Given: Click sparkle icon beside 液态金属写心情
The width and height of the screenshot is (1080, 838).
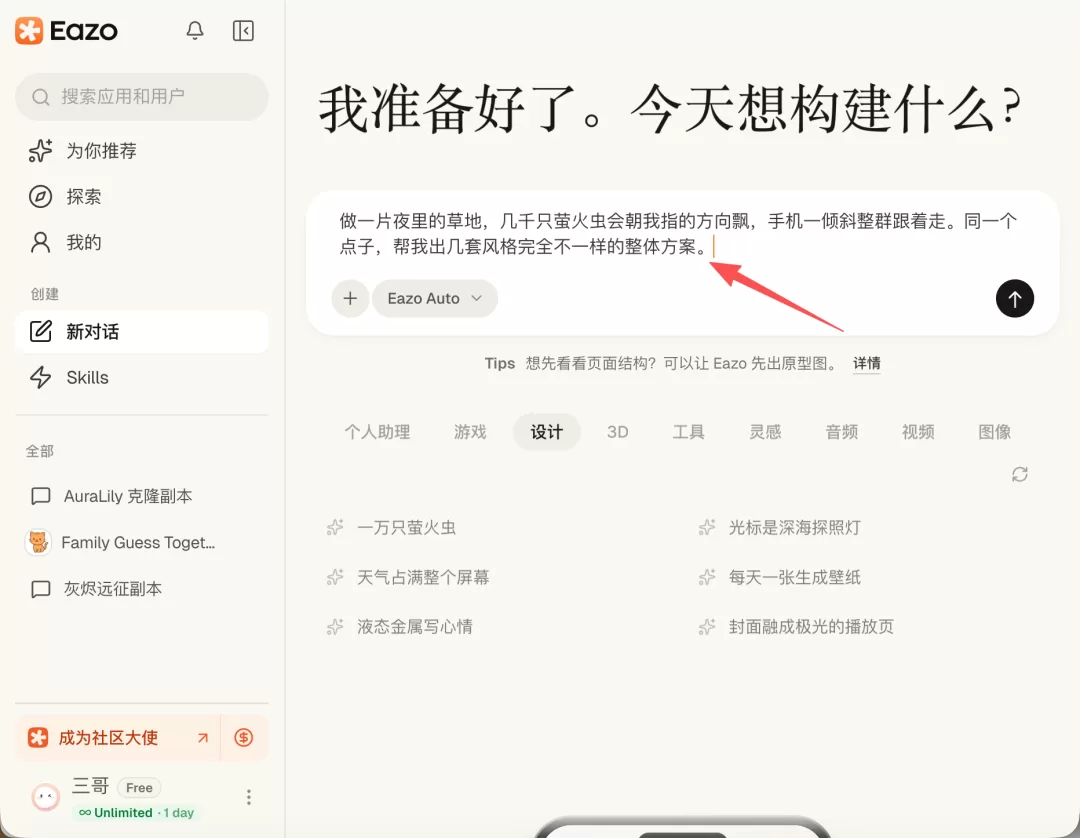Looking at the screenshot, I should point(335,627).
